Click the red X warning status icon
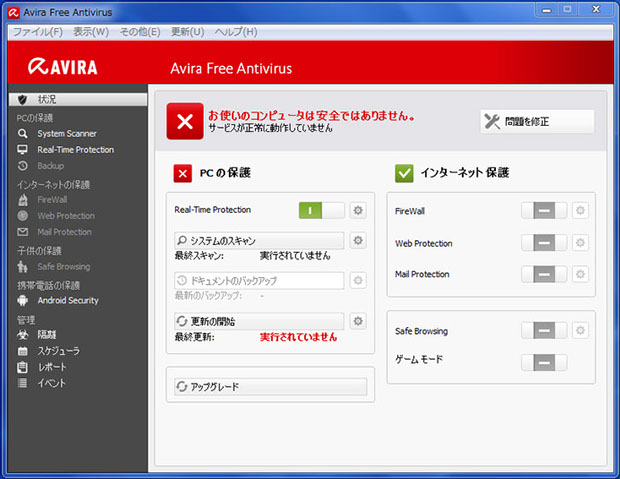The image size is (620, 479). [185, 121]
